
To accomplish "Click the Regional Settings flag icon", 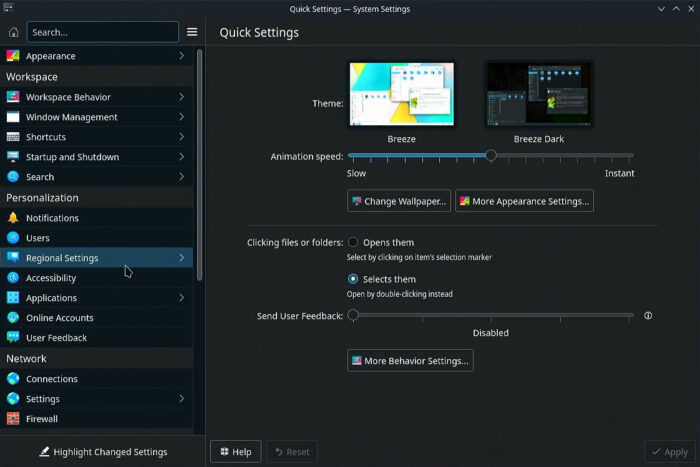I will [x=13, y=258].
